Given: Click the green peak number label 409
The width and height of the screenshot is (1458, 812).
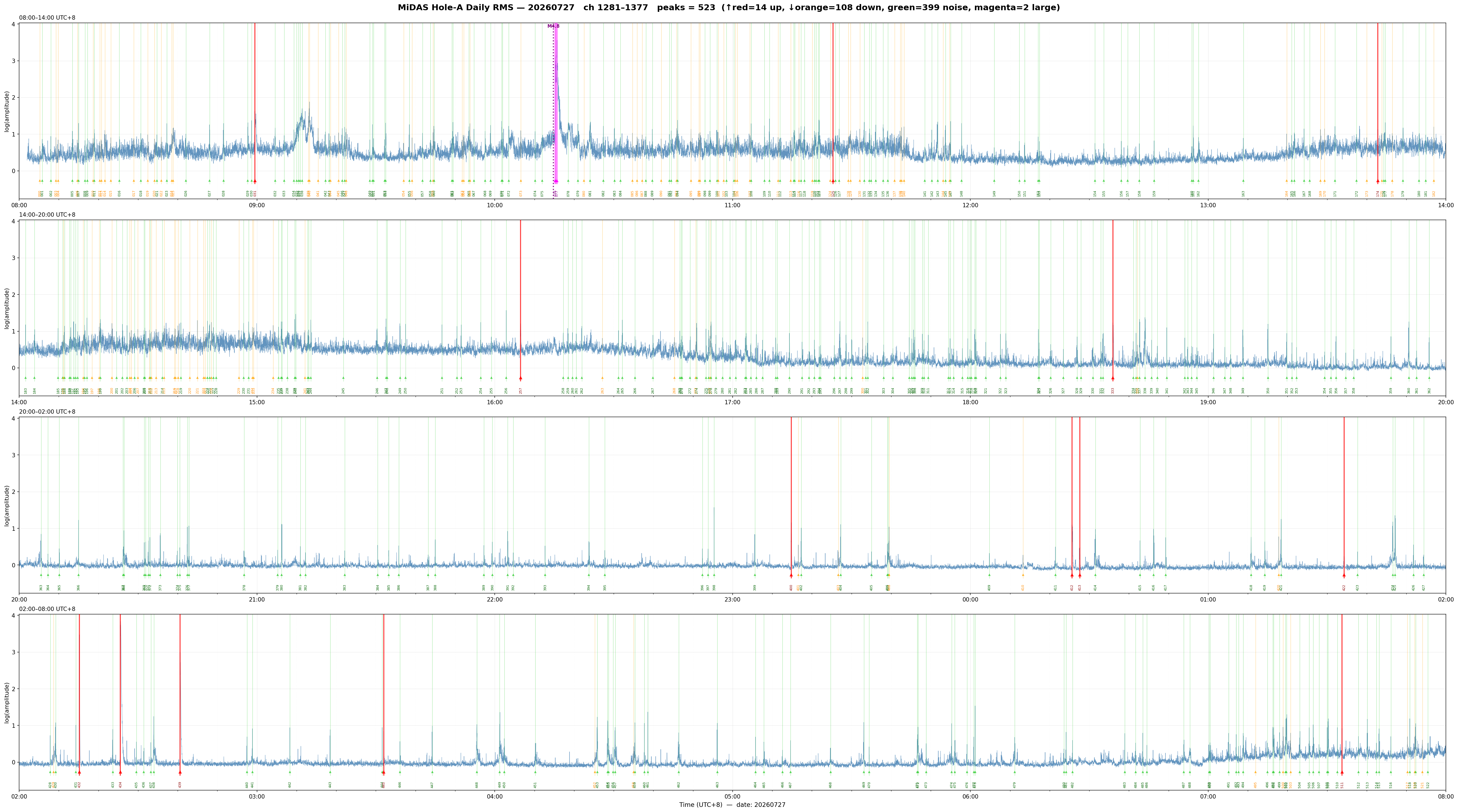Looking at the screenshot, I should (989, 588).
